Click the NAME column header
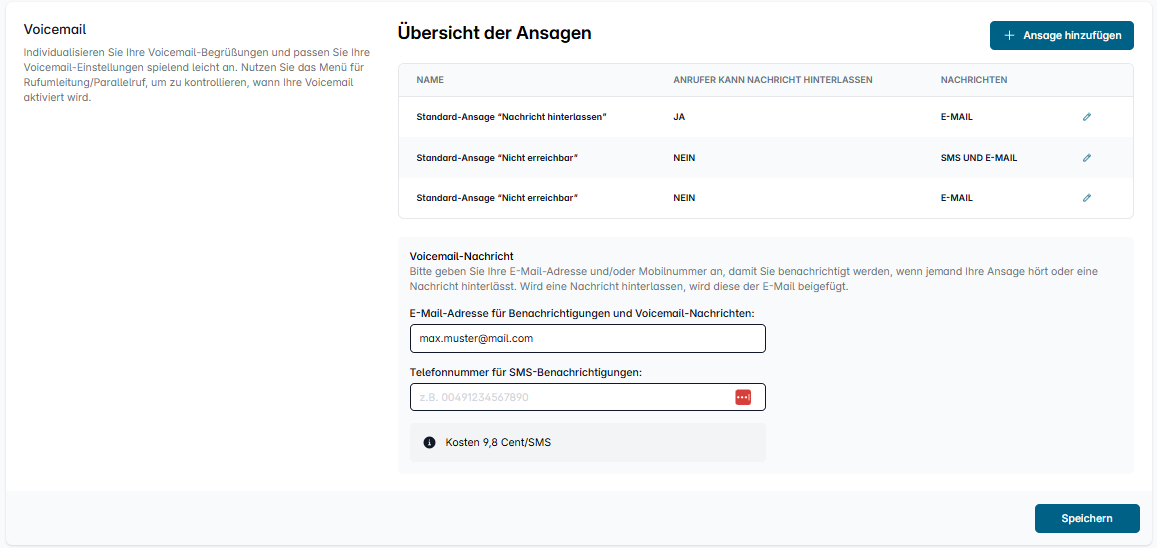 point(430,80)
